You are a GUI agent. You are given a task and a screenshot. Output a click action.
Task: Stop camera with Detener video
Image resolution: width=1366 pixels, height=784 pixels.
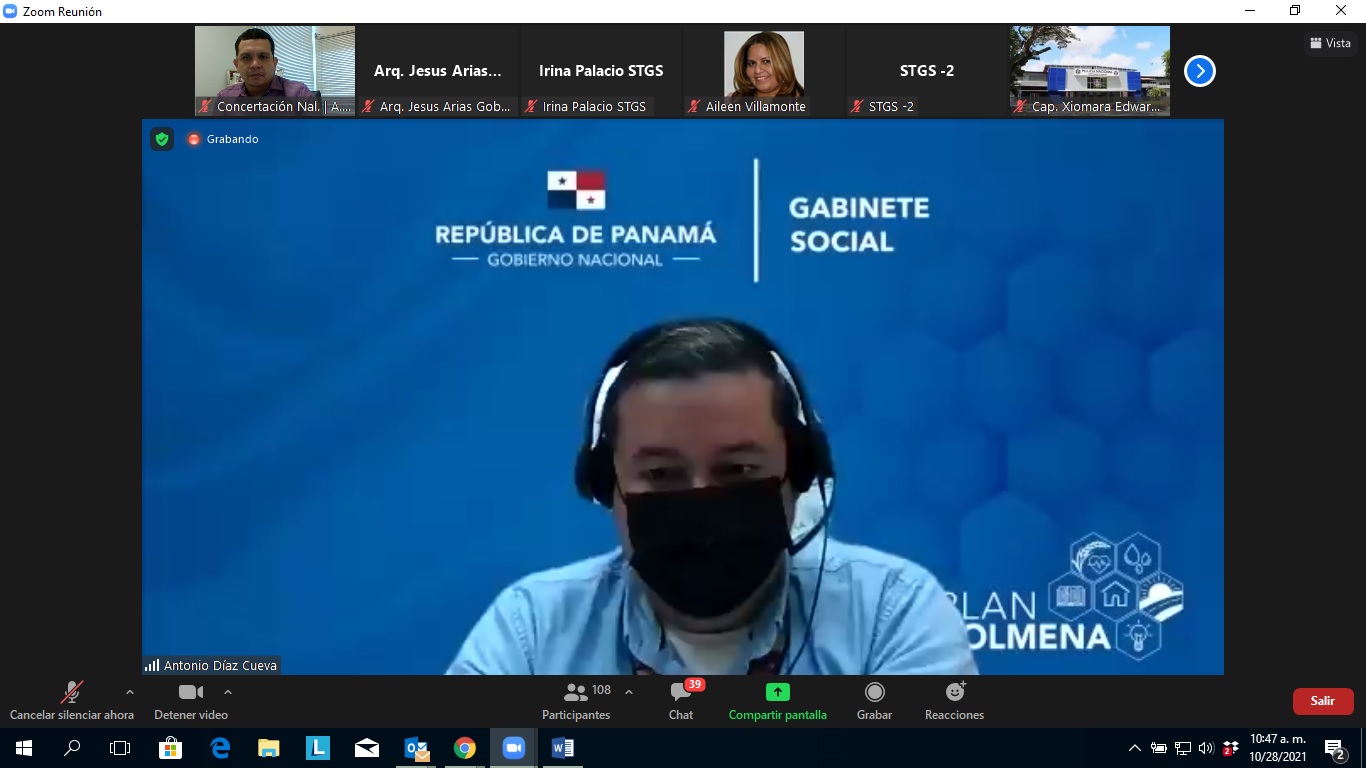(x=190, y=701)
